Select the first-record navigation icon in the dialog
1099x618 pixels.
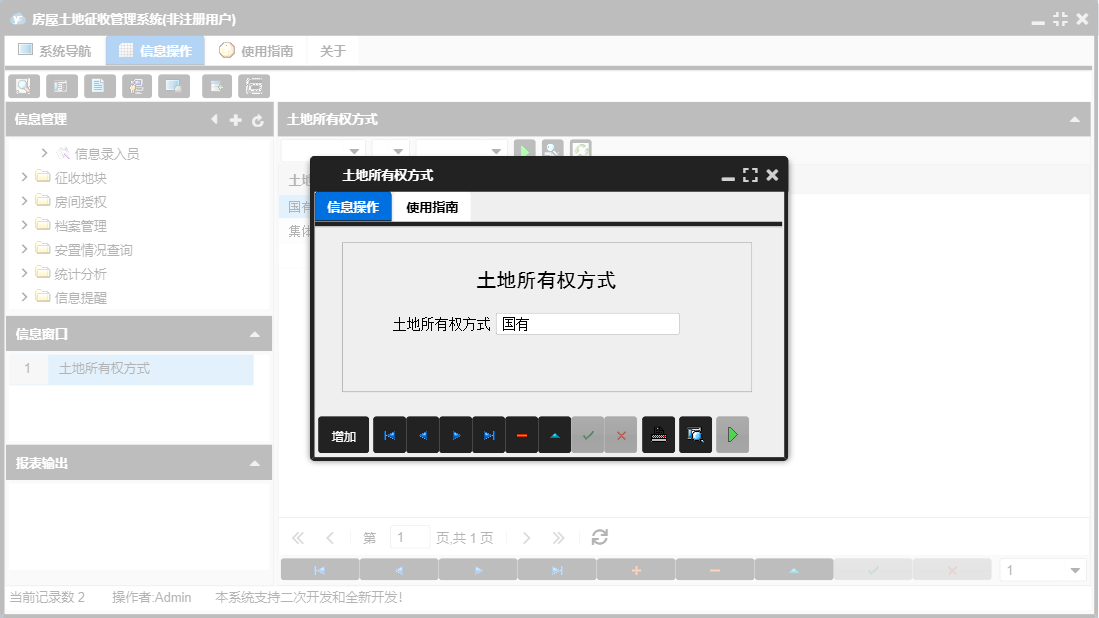[389, 434]
